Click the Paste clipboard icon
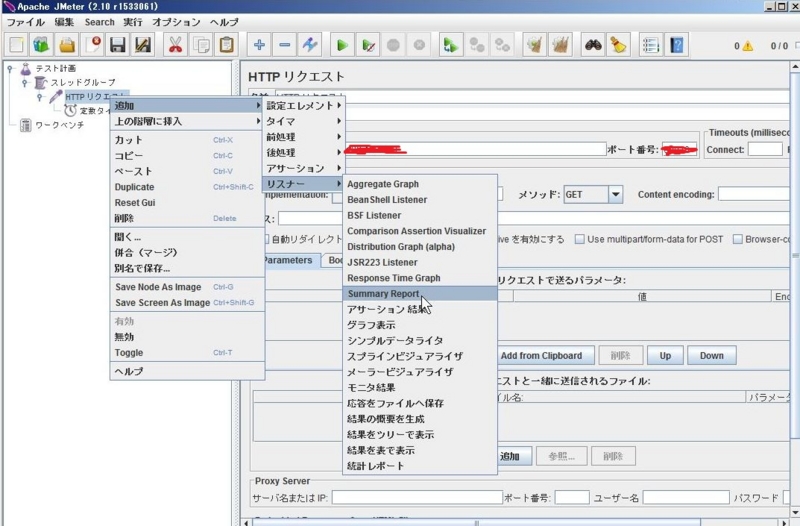 click(x=227, y=45)
